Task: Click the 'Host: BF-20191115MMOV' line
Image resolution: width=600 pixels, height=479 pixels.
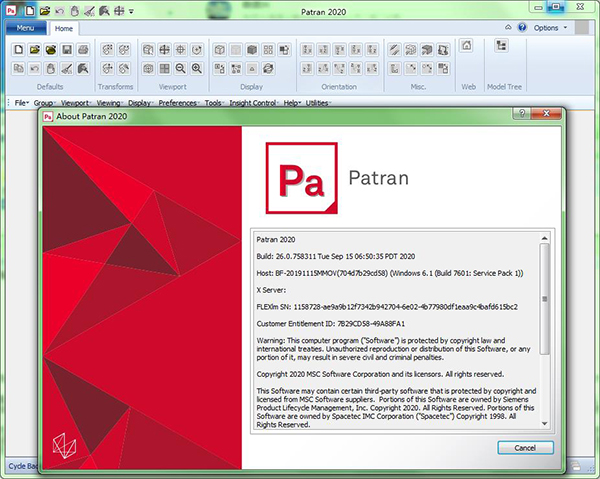Action: click(x=390, y=273)
